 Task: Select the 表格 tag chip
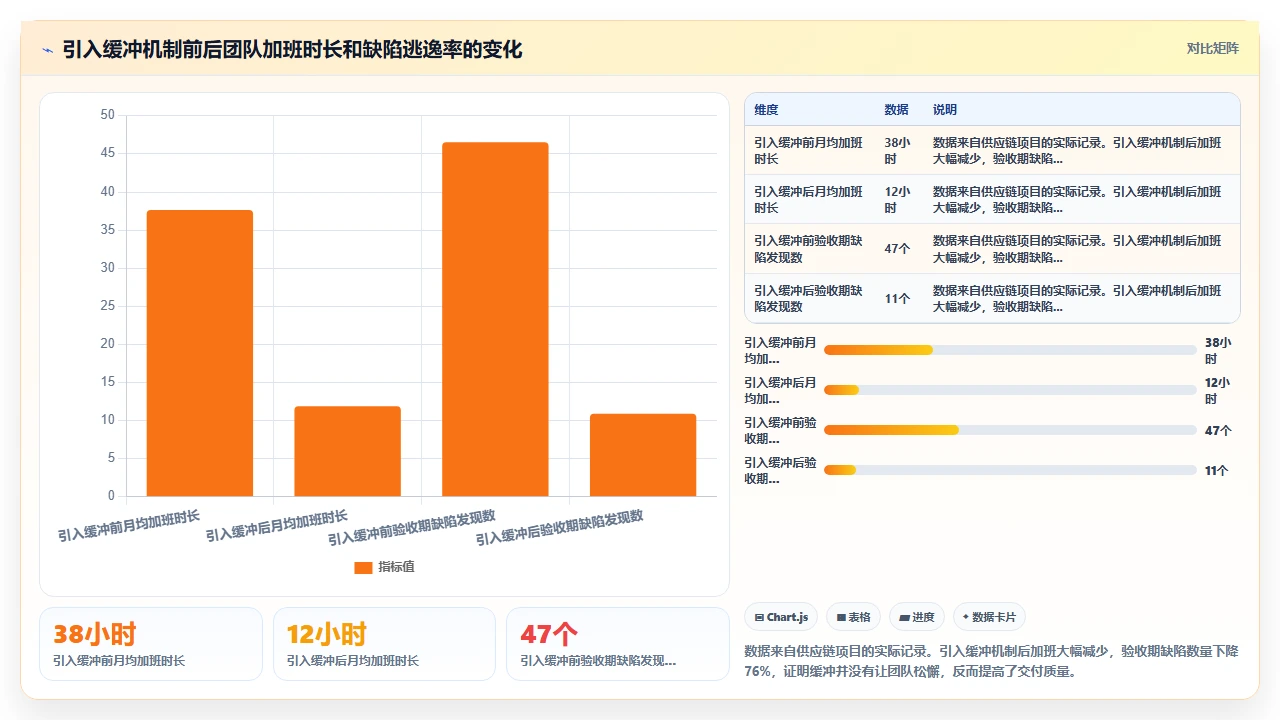[853, 617]
